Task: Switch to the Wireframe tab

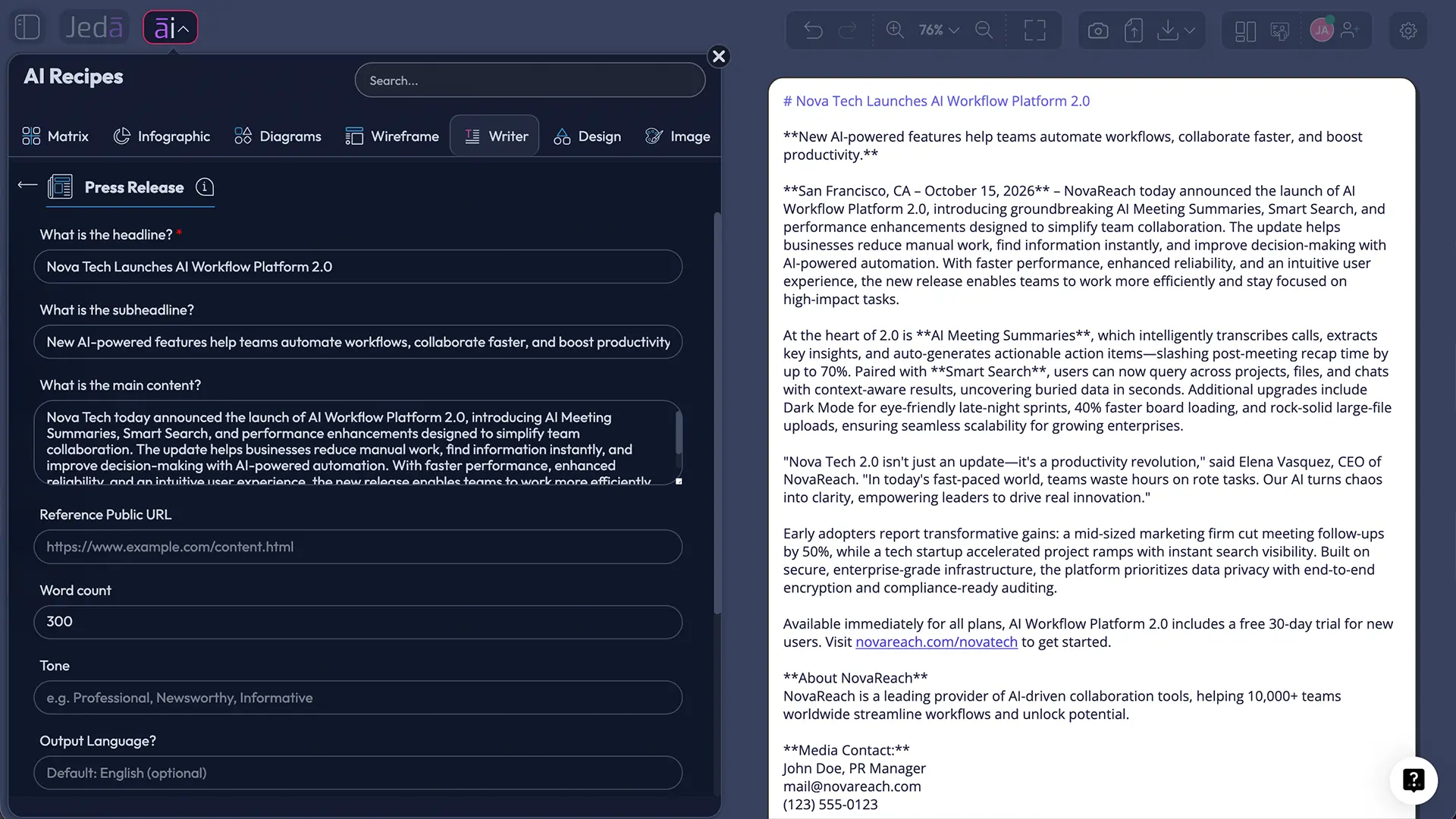Action: click(x=392, y=136)
